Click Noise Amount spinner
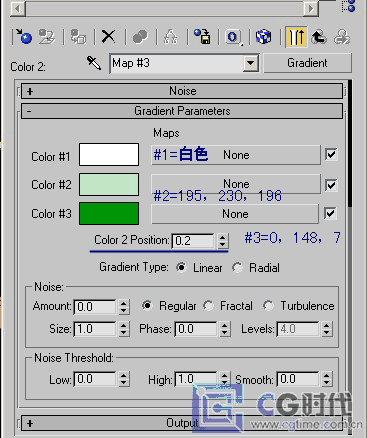 [124, 306]
